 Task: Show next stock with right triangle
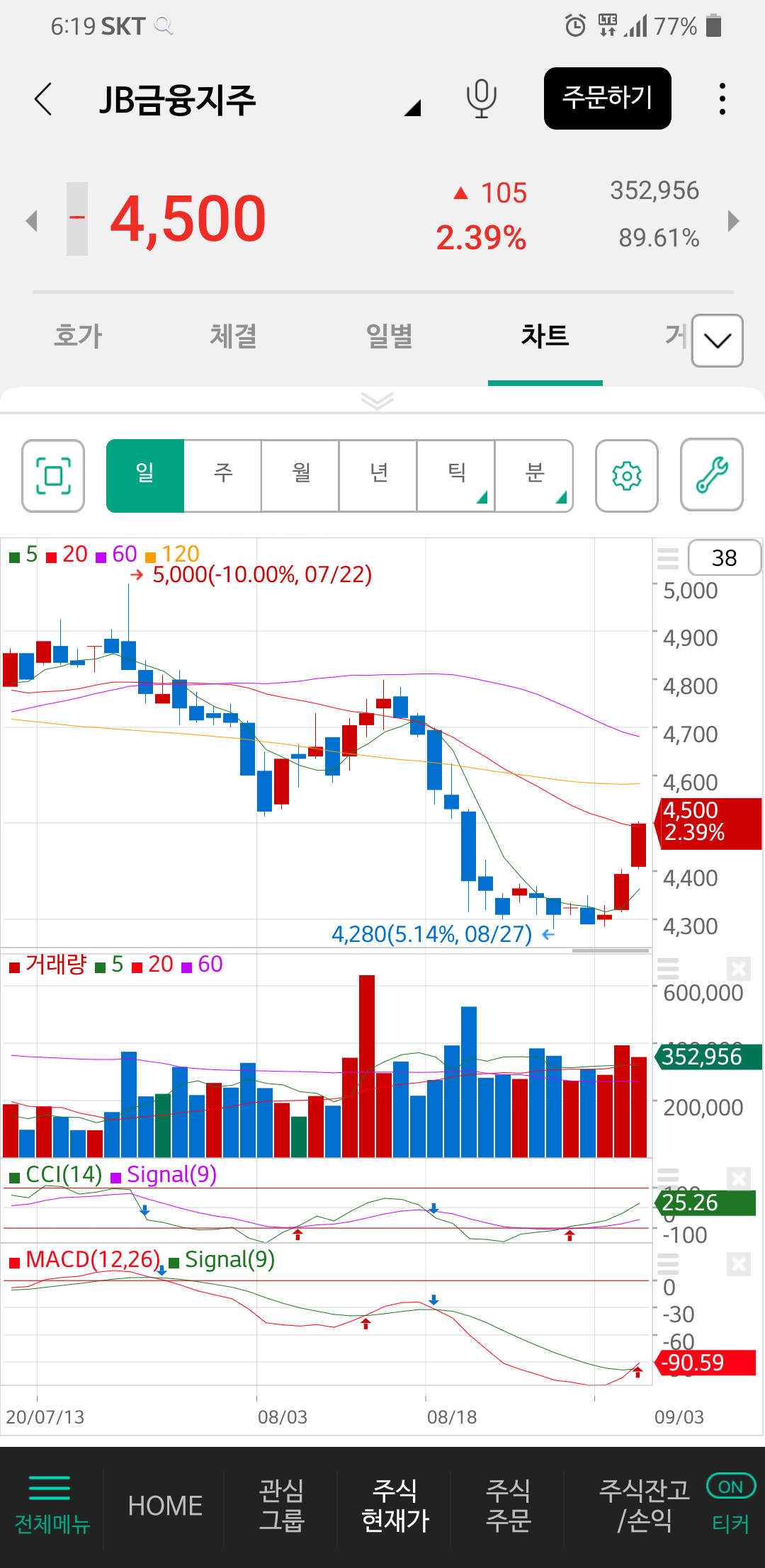[734, 220]
